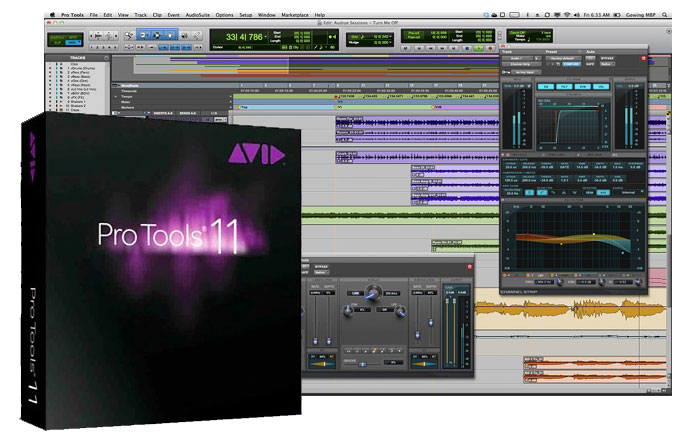Click the main counter 33|4|786 display

click(x=243, y=36)
